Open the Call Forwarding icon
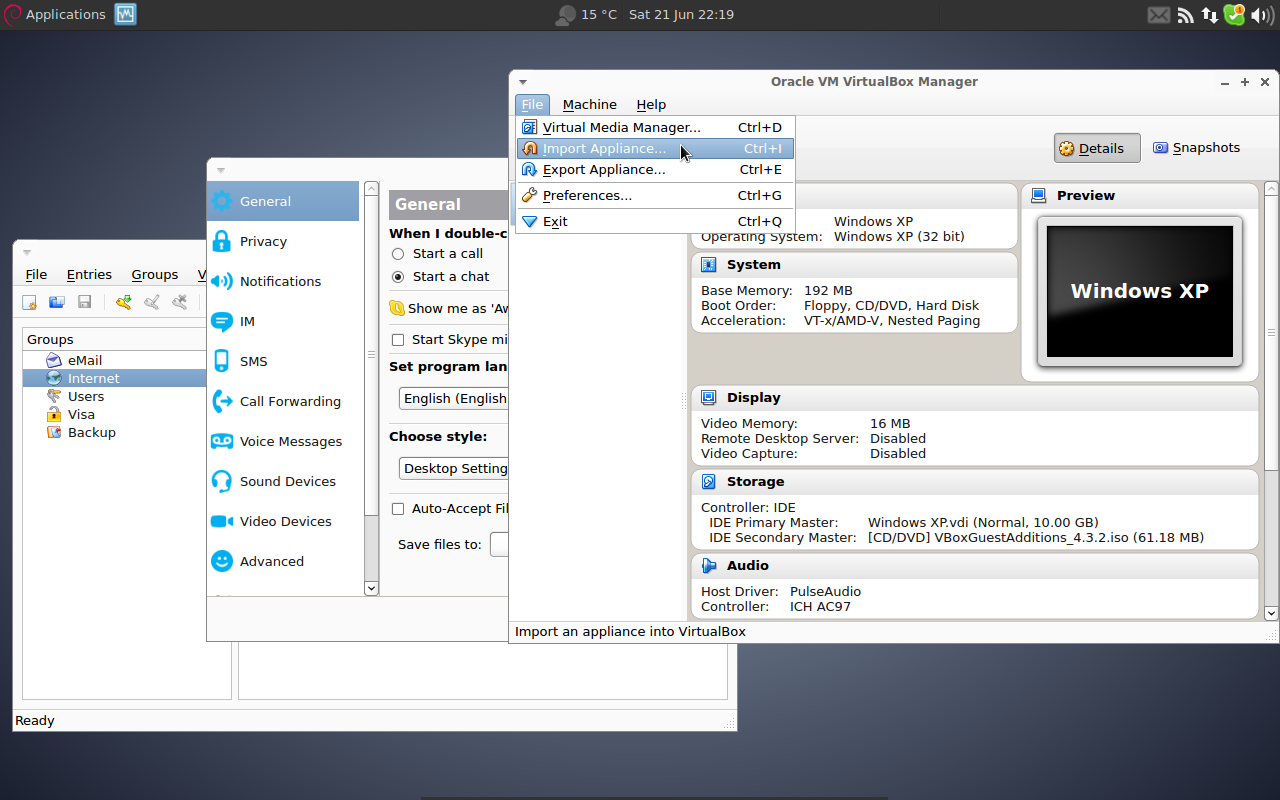The height and width of the screenshot is (800, 1280). coord(222,401)
